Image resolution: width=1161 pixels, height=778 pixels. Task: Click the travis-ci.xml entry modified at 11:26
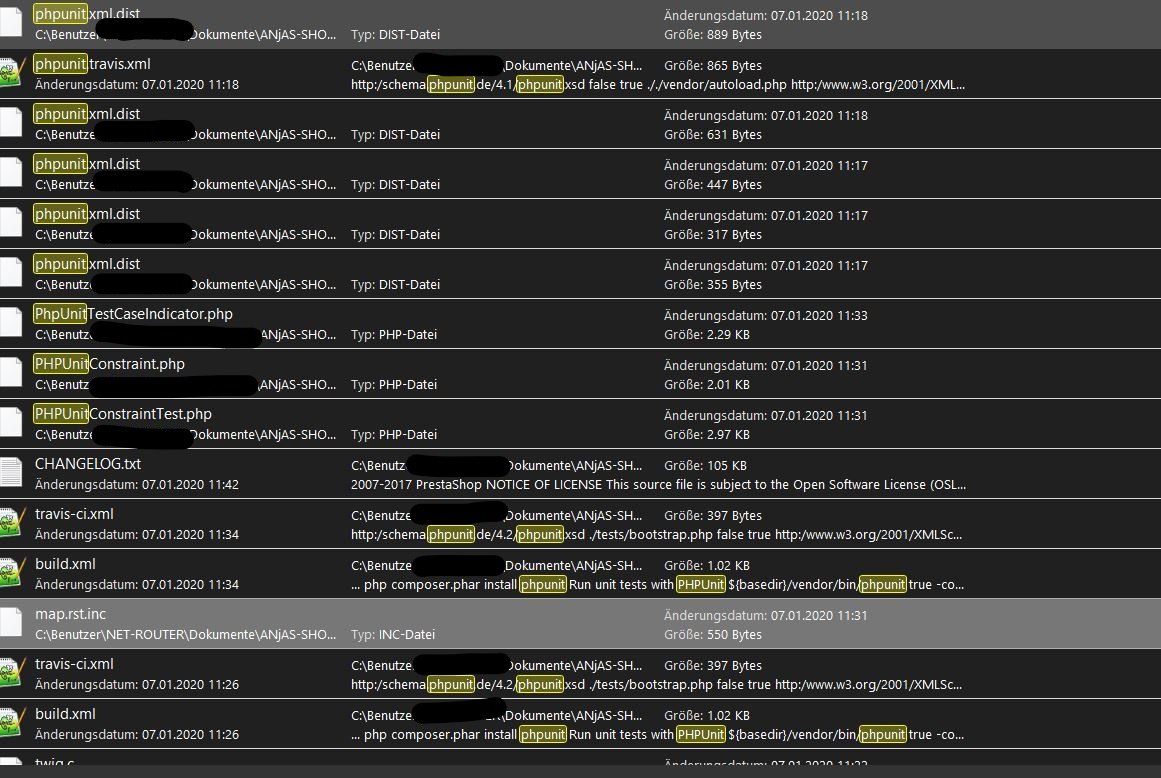pos(74,664)
